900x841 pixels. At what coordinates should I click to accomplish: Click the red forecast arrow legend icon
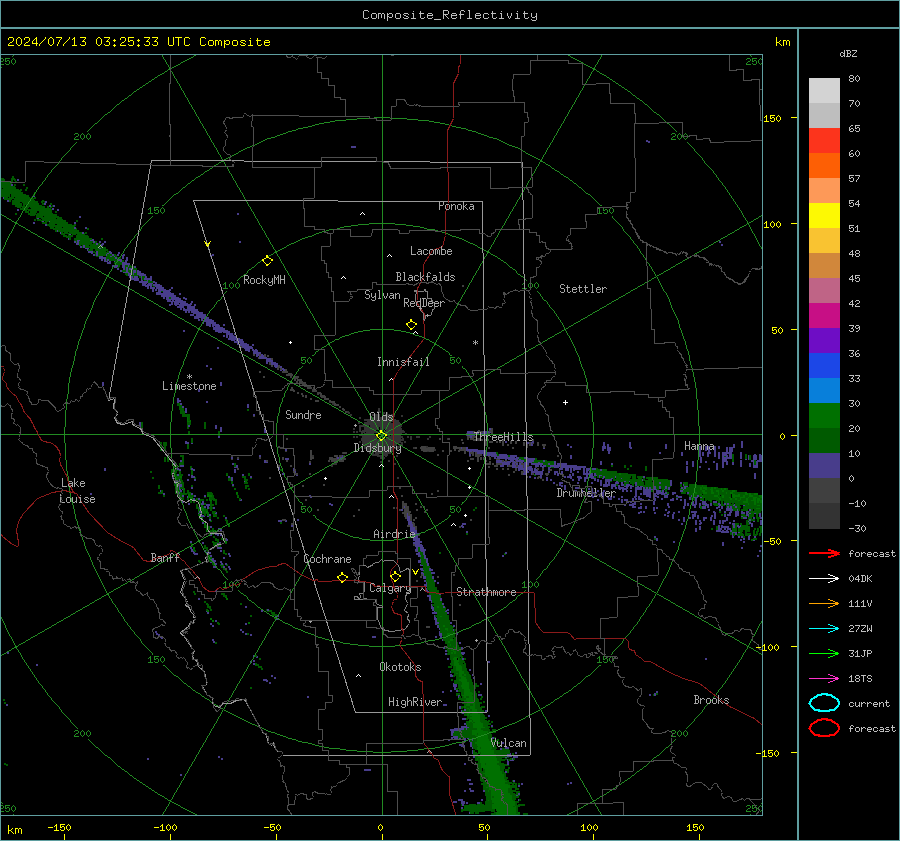tap(824, 553)
